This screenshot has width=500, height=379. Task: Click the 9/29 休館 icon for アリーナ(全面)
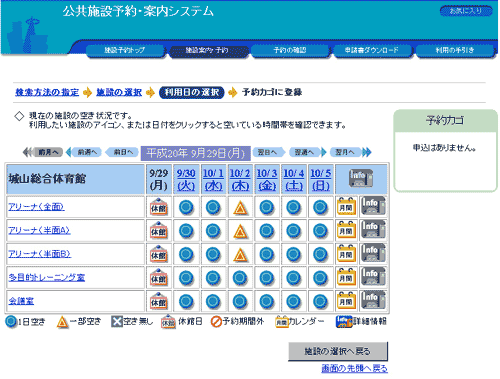coord(159,207)
